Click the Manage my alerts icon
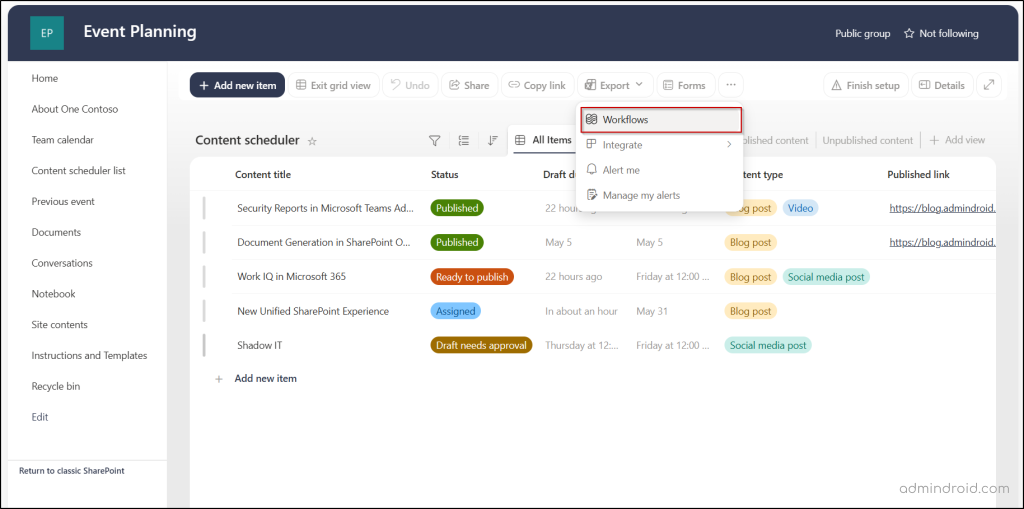The image size is (1024, 509). click(592, 195)
